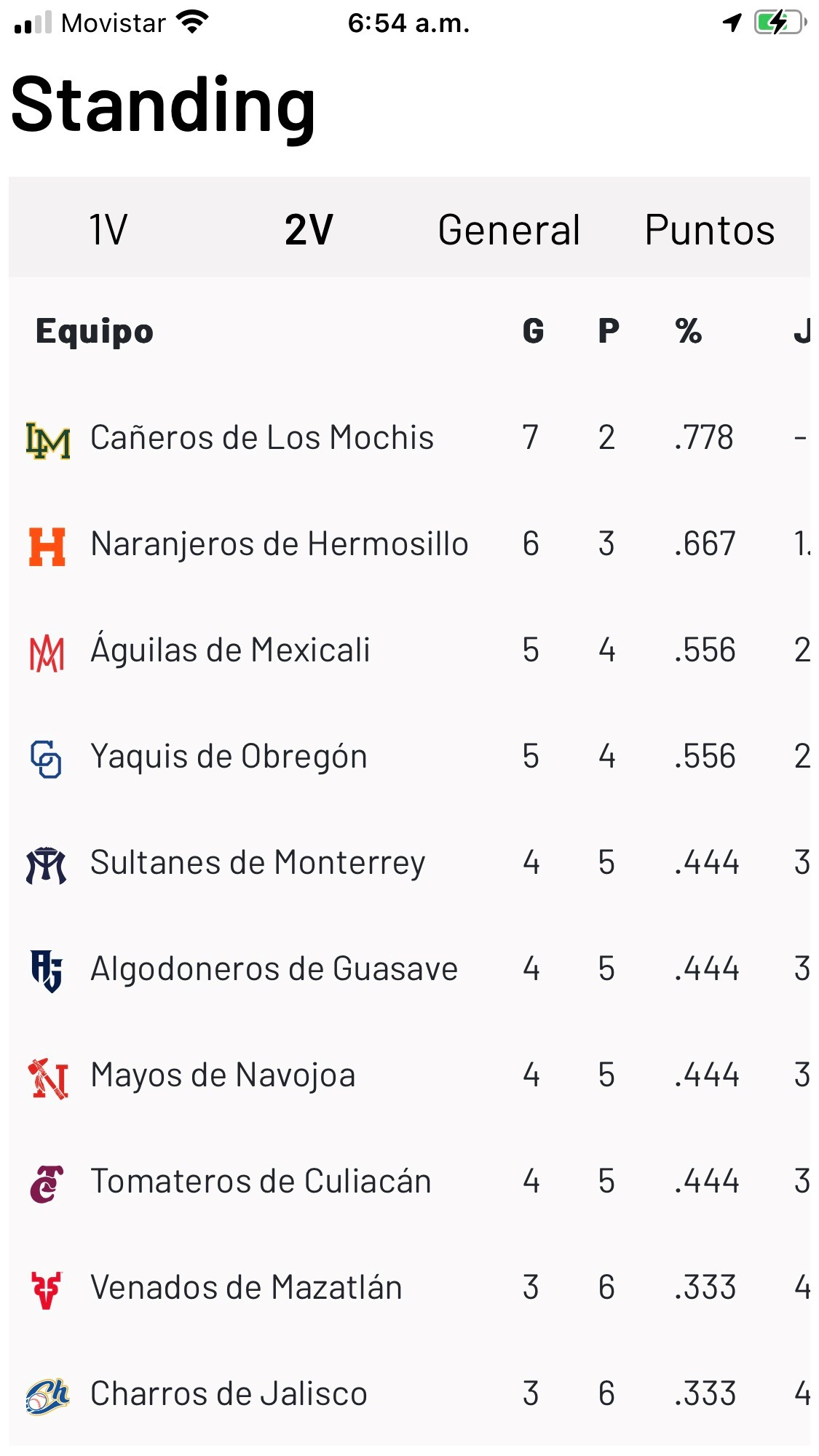Image resolution: width=819 pixels, height=1456 pixels.
Task: Switch to the Puntos tab
Action: pyautogui.click(x=710, y=230)
